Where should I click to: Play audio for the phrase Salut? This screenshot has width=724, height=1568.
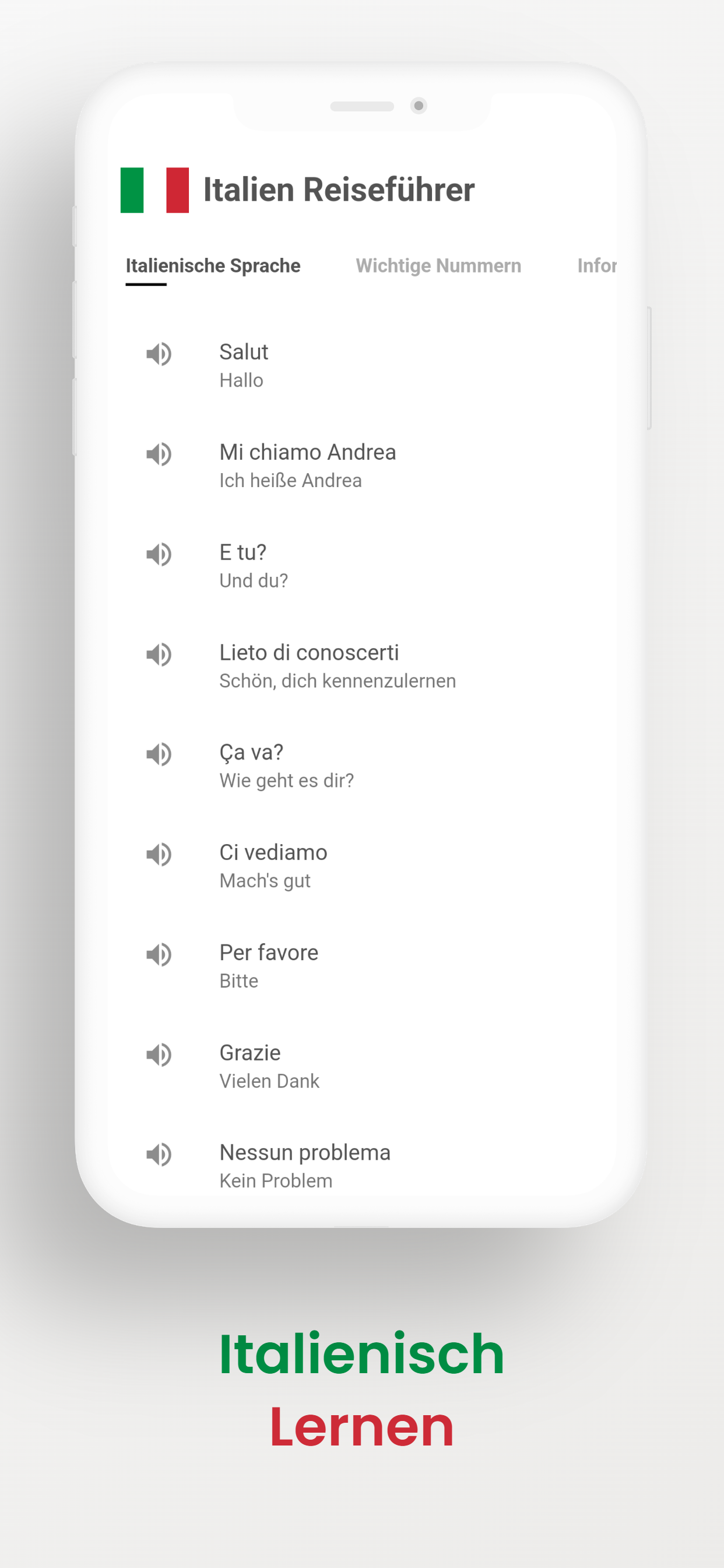pos(158,353)
